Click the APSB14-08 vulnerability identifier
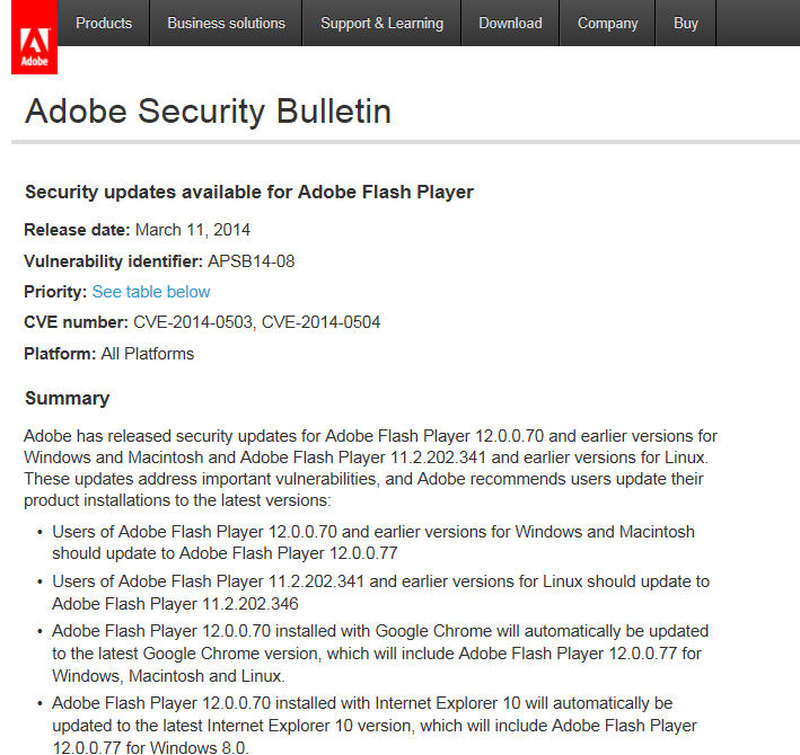Screen dimensions: 800x755 (251, 261)
